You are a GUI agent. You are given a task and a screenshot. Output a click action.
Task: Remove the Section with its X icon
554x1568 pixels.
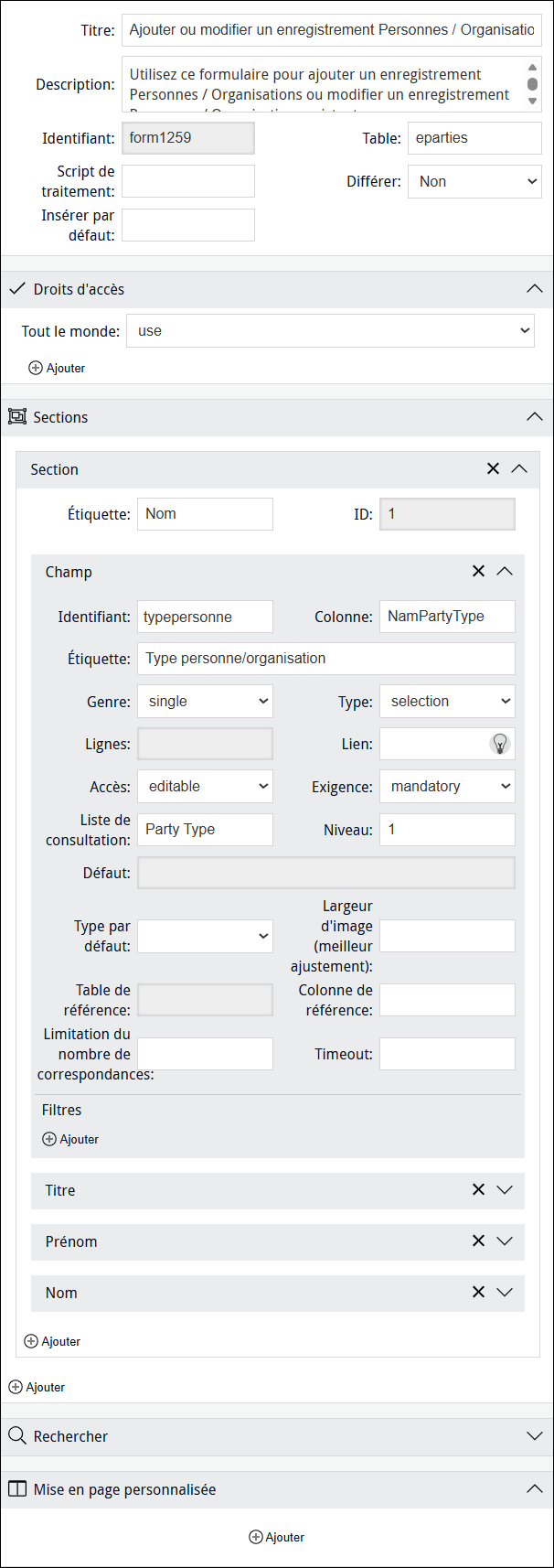click(x=493, y=468)
